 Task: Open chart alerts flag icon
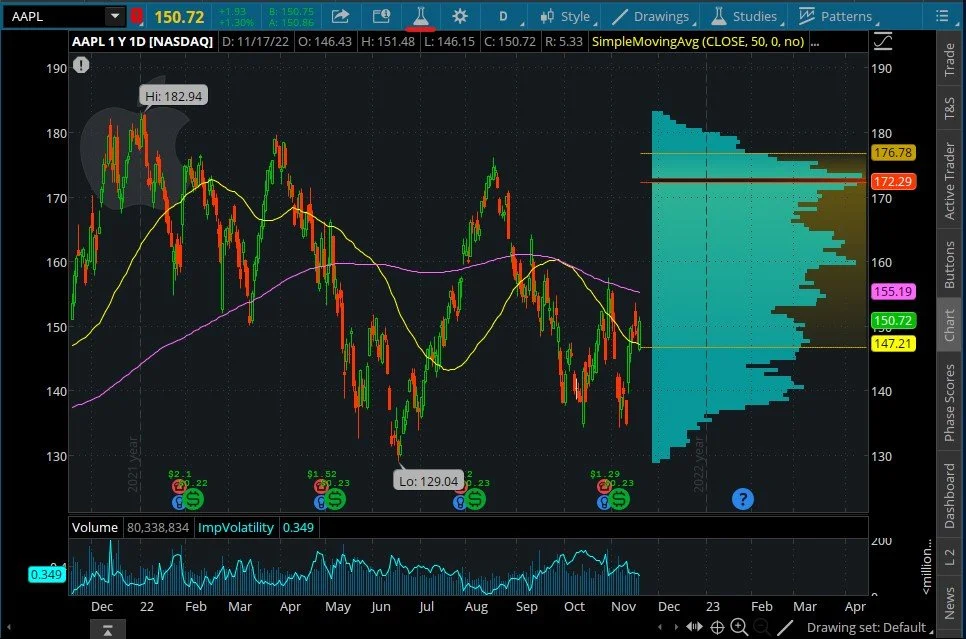click(x=381, y=16)
